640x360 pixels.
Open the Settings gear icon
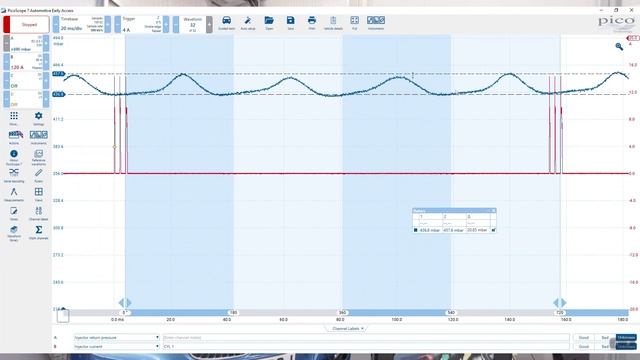click(38, 118)
